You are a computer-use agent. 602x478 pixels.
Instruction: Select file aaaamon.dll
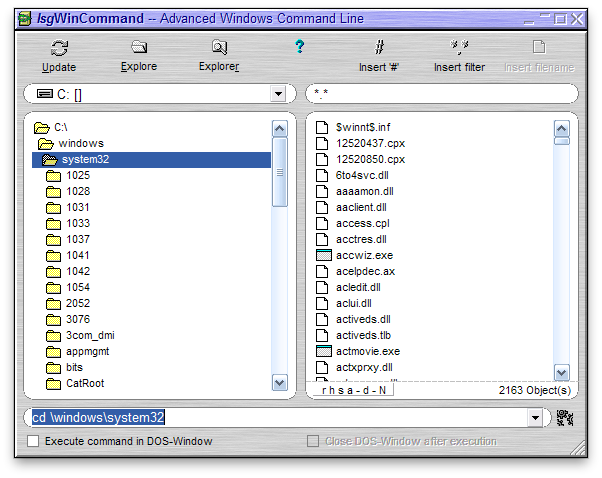365,192
